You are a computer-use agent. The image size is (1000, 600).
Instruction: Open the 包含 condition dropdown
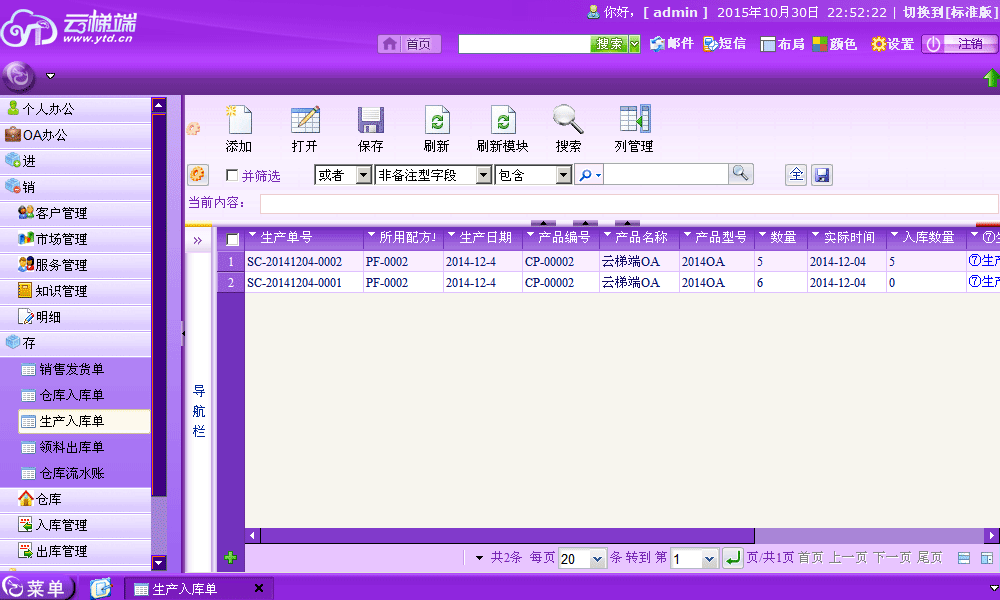(563, 175)
